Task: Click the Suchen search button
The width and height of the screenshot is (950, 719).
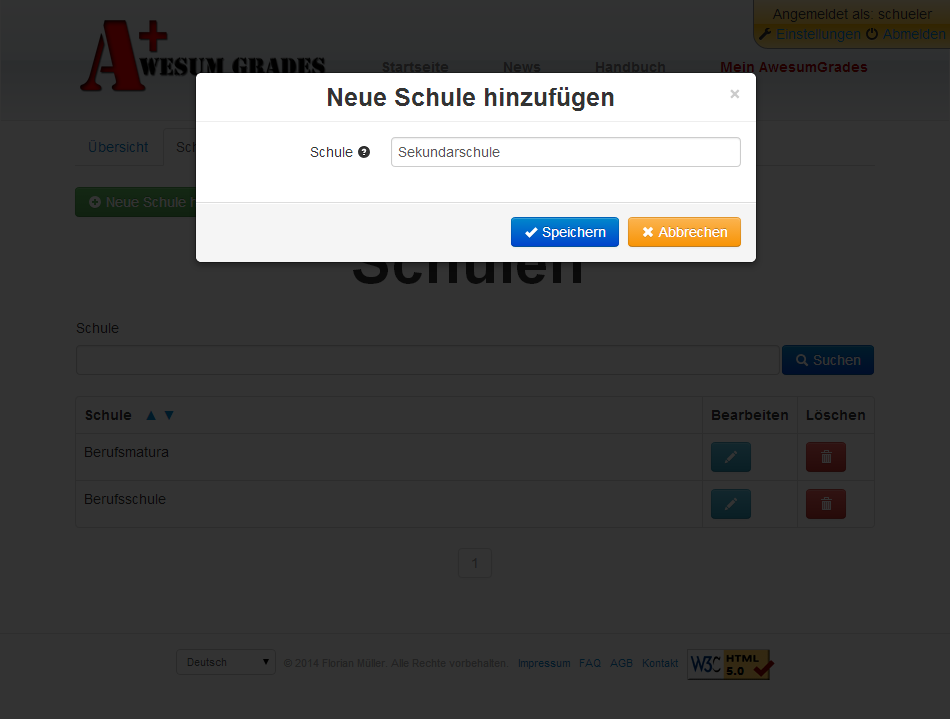Action: [x=827, y=360]
